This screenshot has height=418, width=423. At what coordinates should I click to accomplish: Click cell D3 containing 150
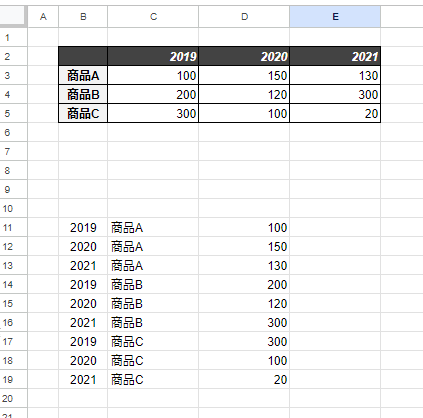coord(244,75)
